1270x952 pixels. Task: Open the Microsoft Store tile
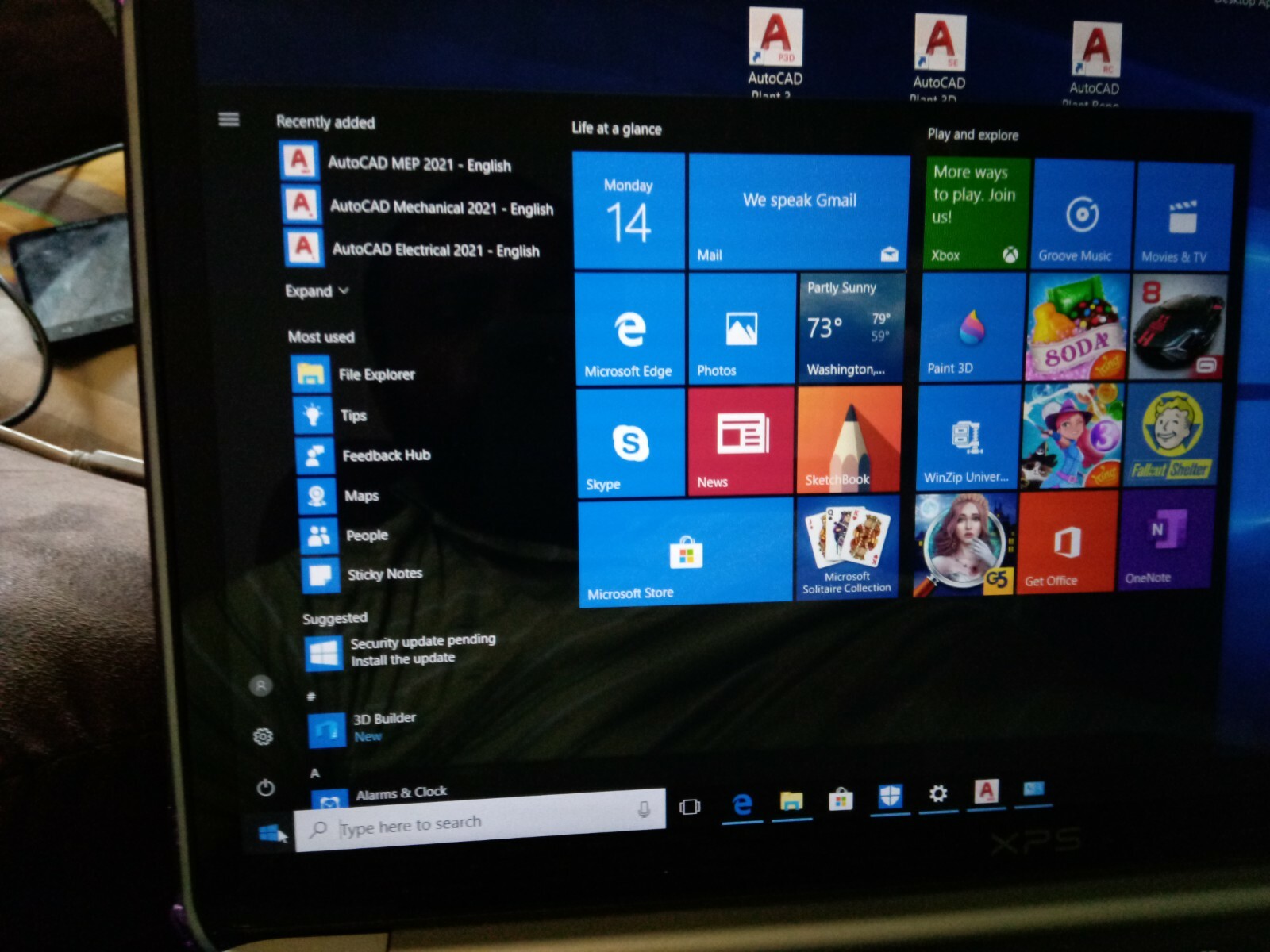(x=687, y=553)
